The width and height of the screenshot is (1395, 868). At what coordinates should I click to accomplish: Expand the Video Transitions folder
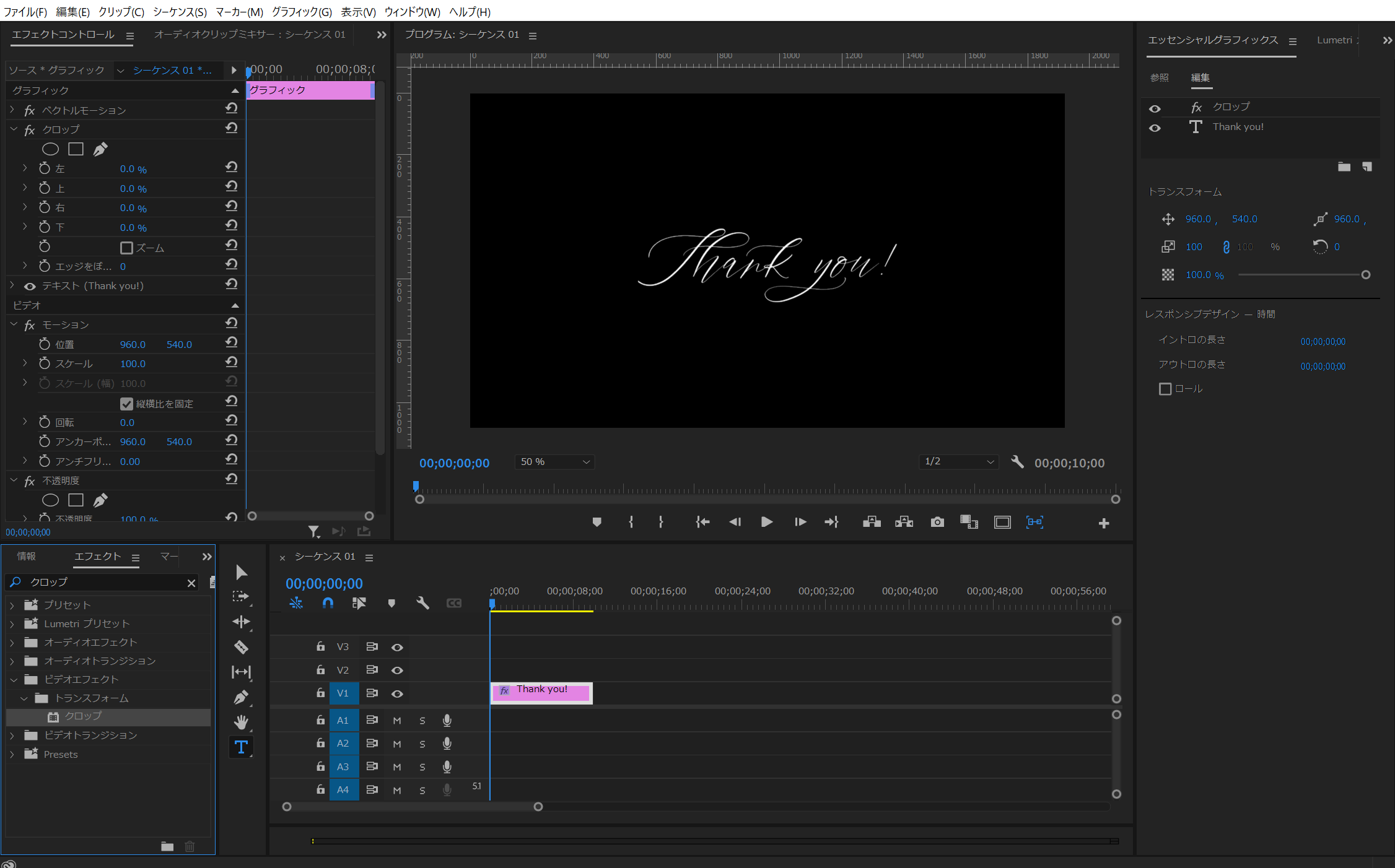point(12,736)
